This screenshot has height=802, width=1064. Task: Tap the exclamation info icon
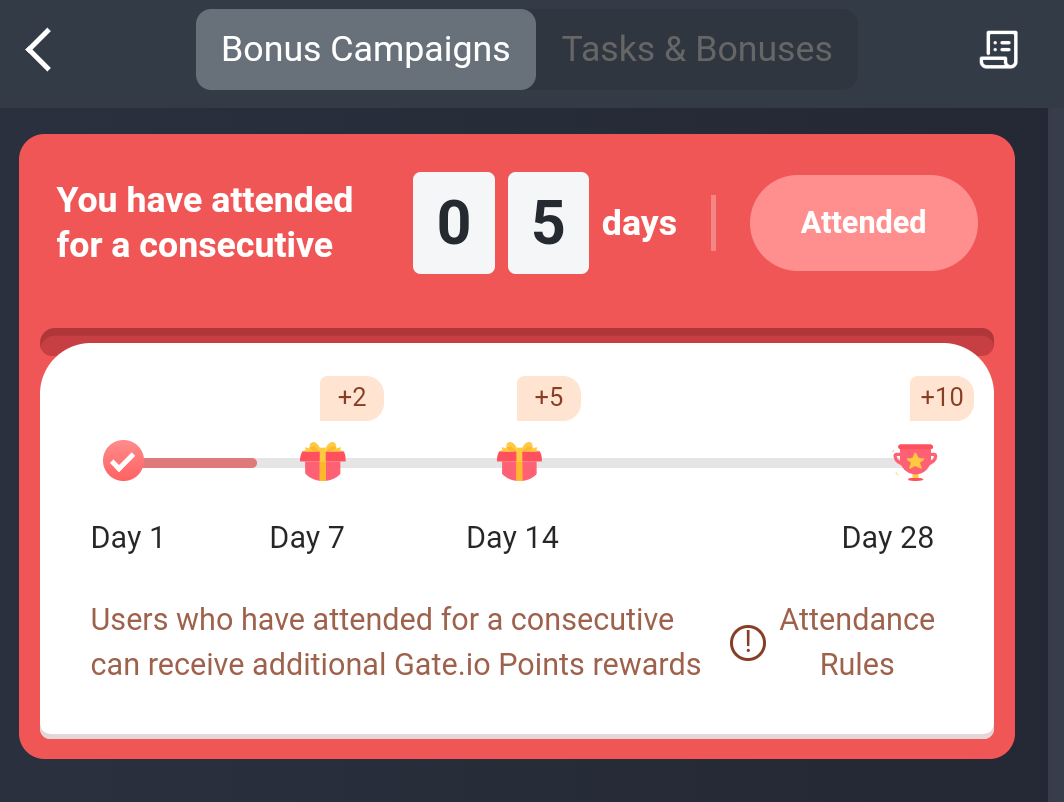pos(748,643)
